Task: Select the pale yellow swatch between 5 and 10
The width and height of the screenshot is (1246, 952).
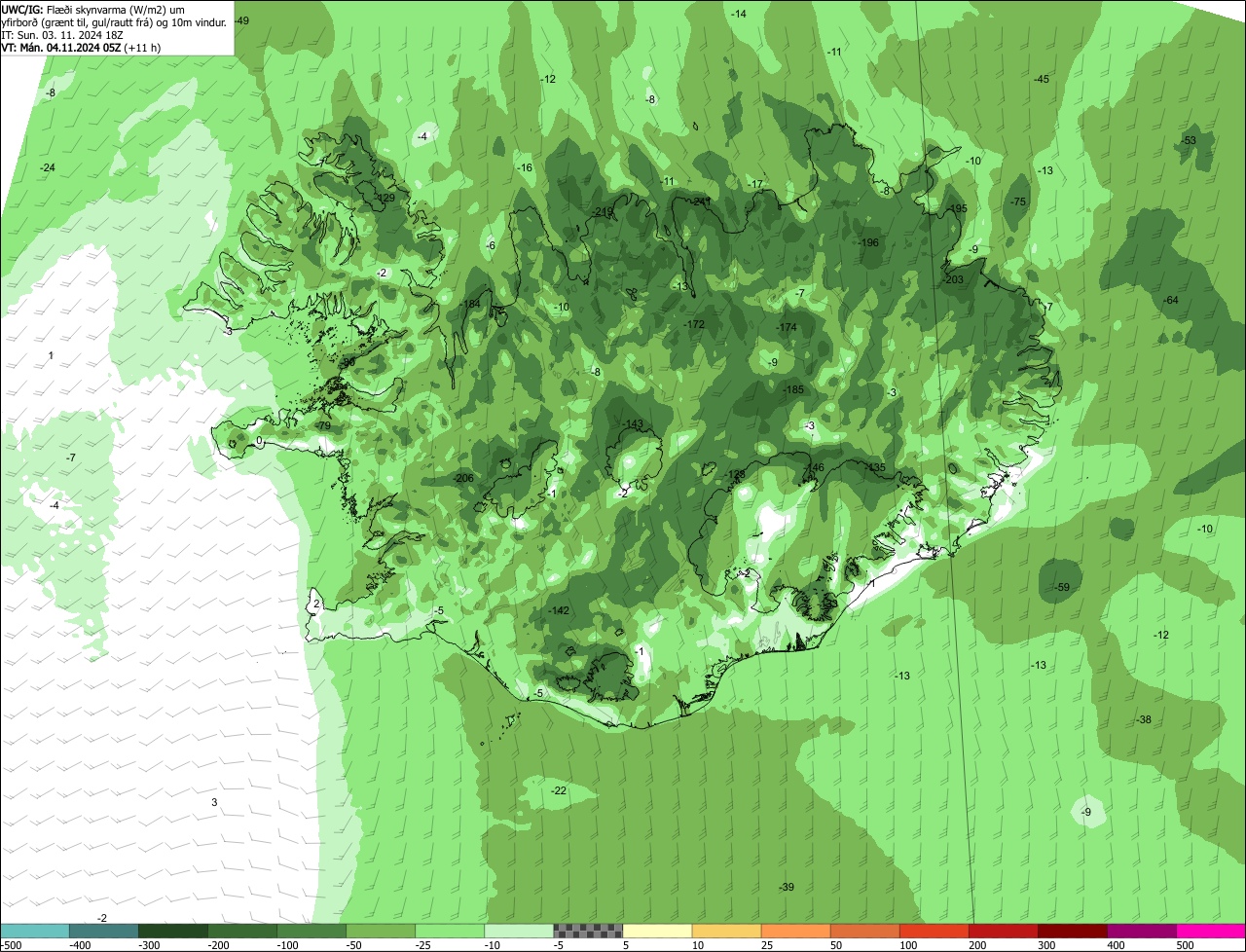Action: pyautogui.click(x=657, y=931)
